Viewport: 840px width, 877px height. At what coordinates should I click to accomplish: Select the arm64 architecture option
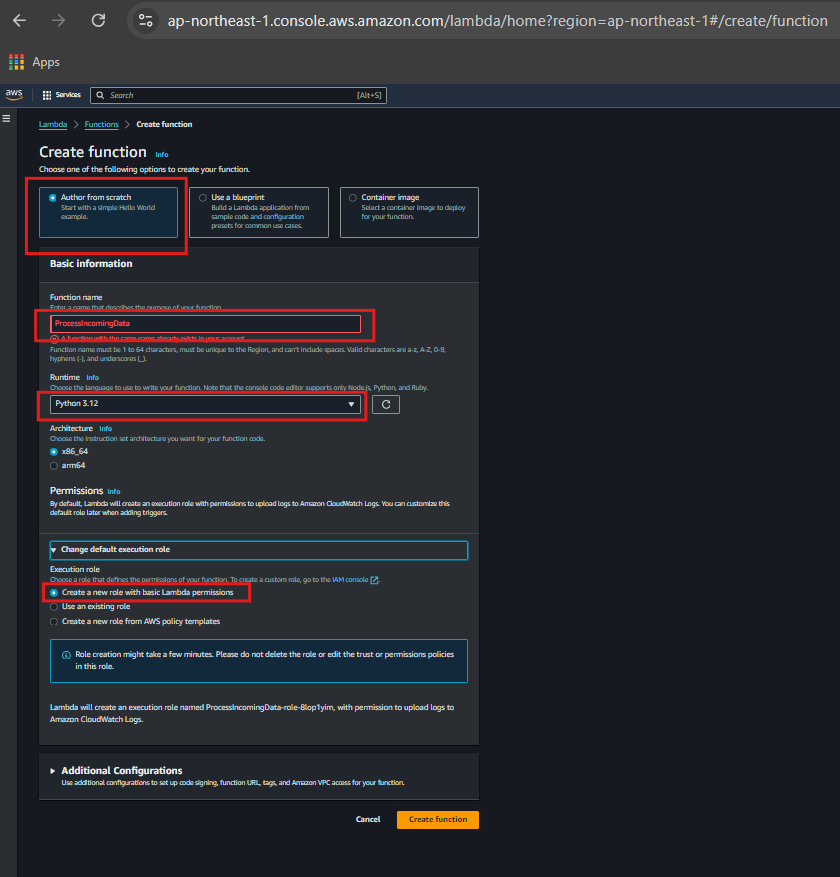coord(54,465)
